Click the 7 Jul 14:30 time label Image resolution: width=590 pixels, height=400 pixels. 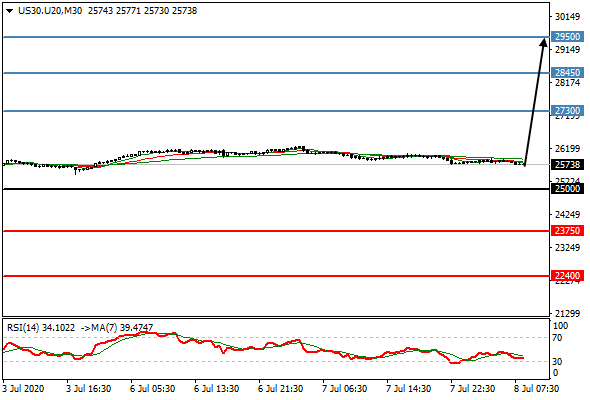pos(408,388)
